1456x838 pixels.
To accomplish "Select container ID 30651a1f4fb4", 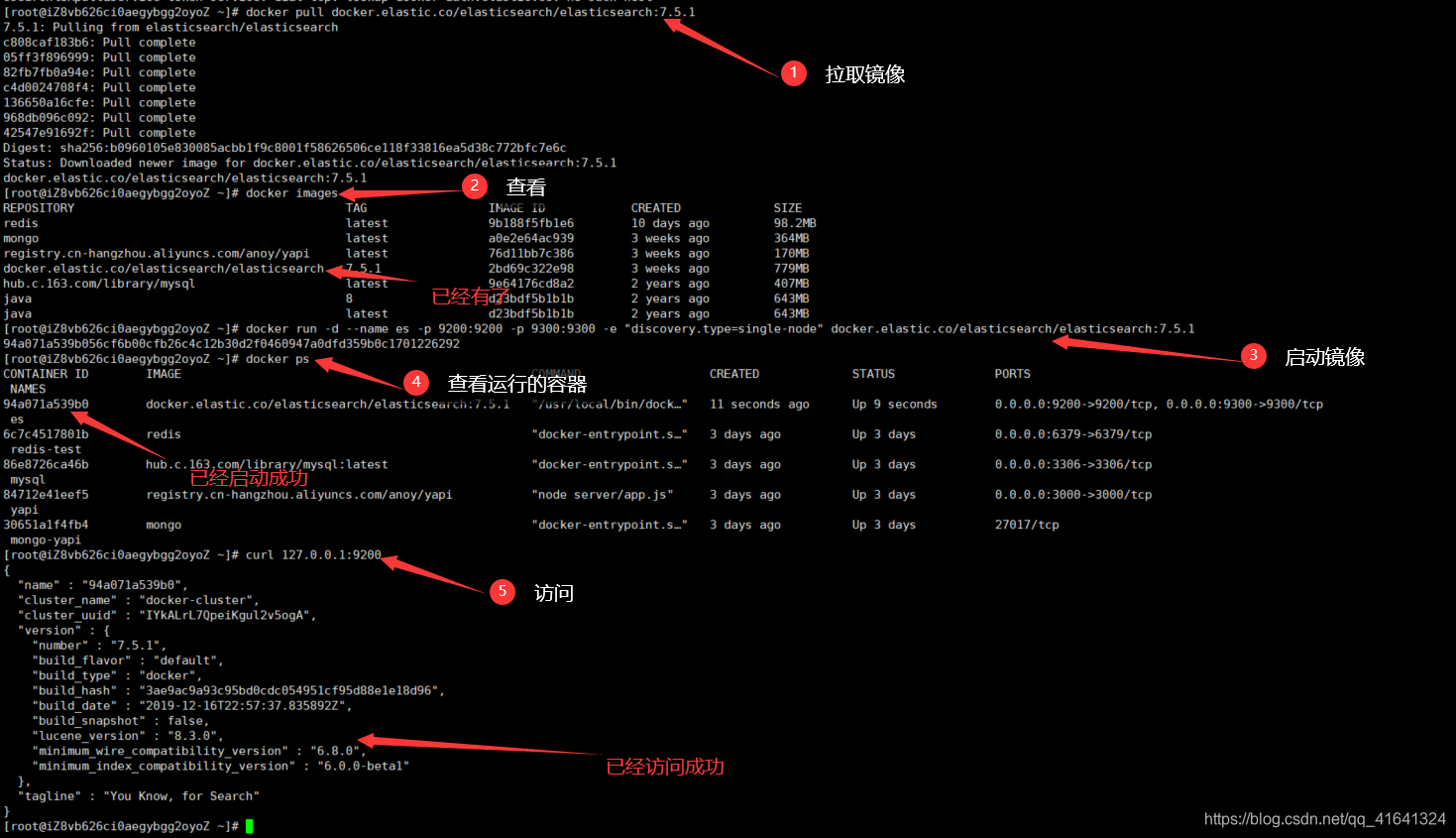I will coord(46,525).
